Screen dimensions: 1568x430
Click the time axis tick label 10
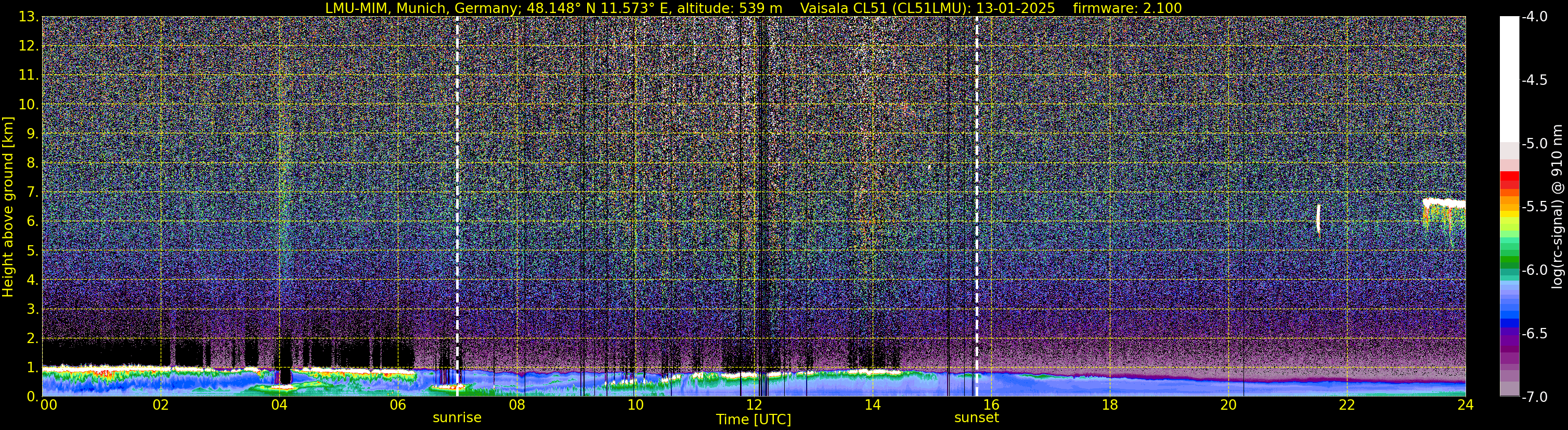coord(635,406)
